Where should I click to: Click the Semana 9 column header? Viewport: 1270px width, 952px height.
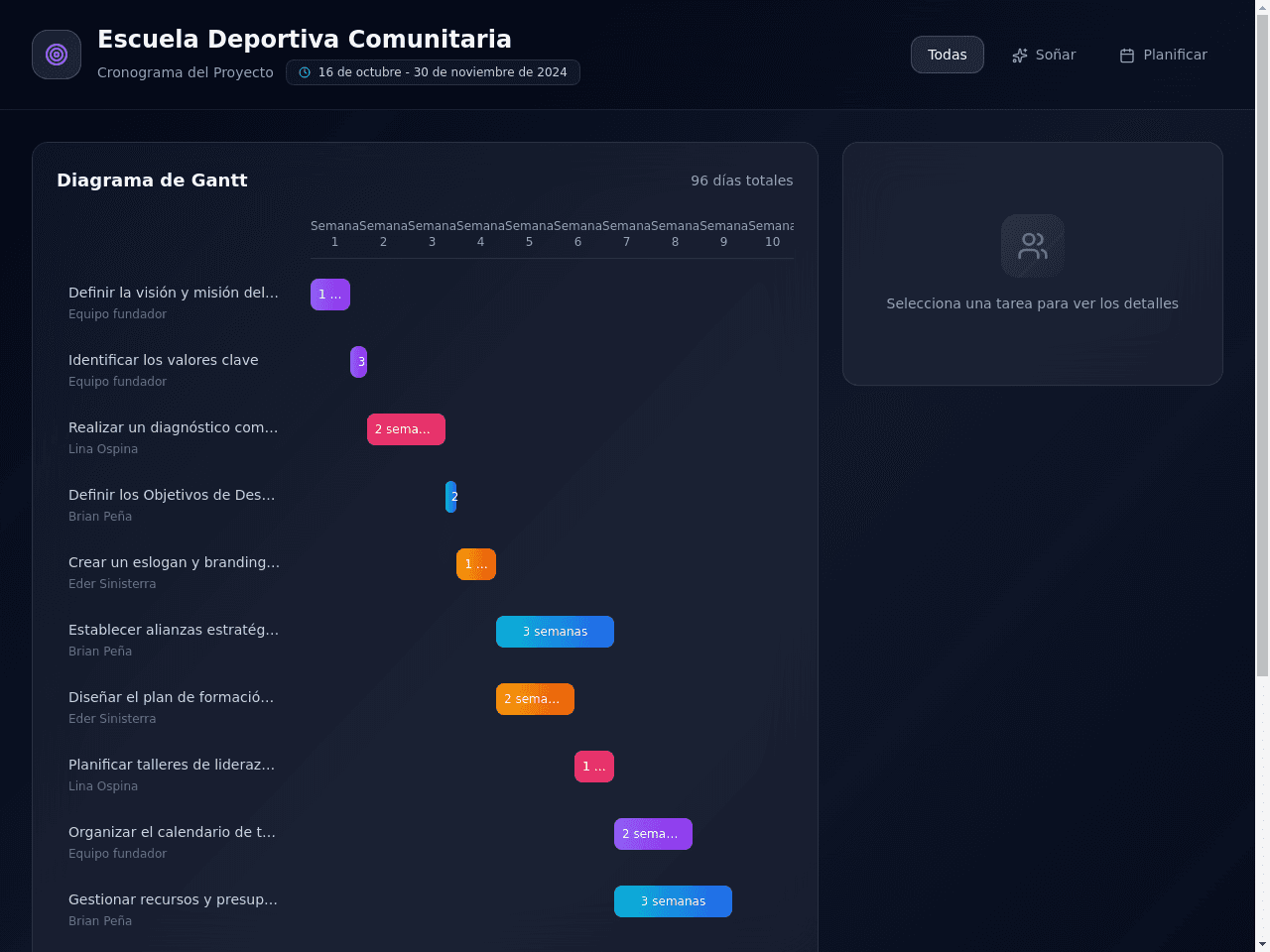click(x=723, y=234)
